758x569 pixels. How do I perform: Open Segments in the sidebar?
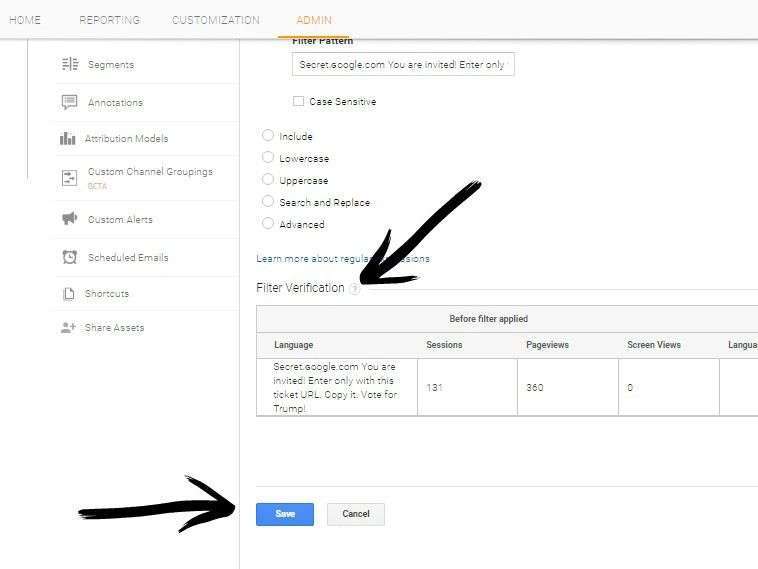[x=111, y=65]
